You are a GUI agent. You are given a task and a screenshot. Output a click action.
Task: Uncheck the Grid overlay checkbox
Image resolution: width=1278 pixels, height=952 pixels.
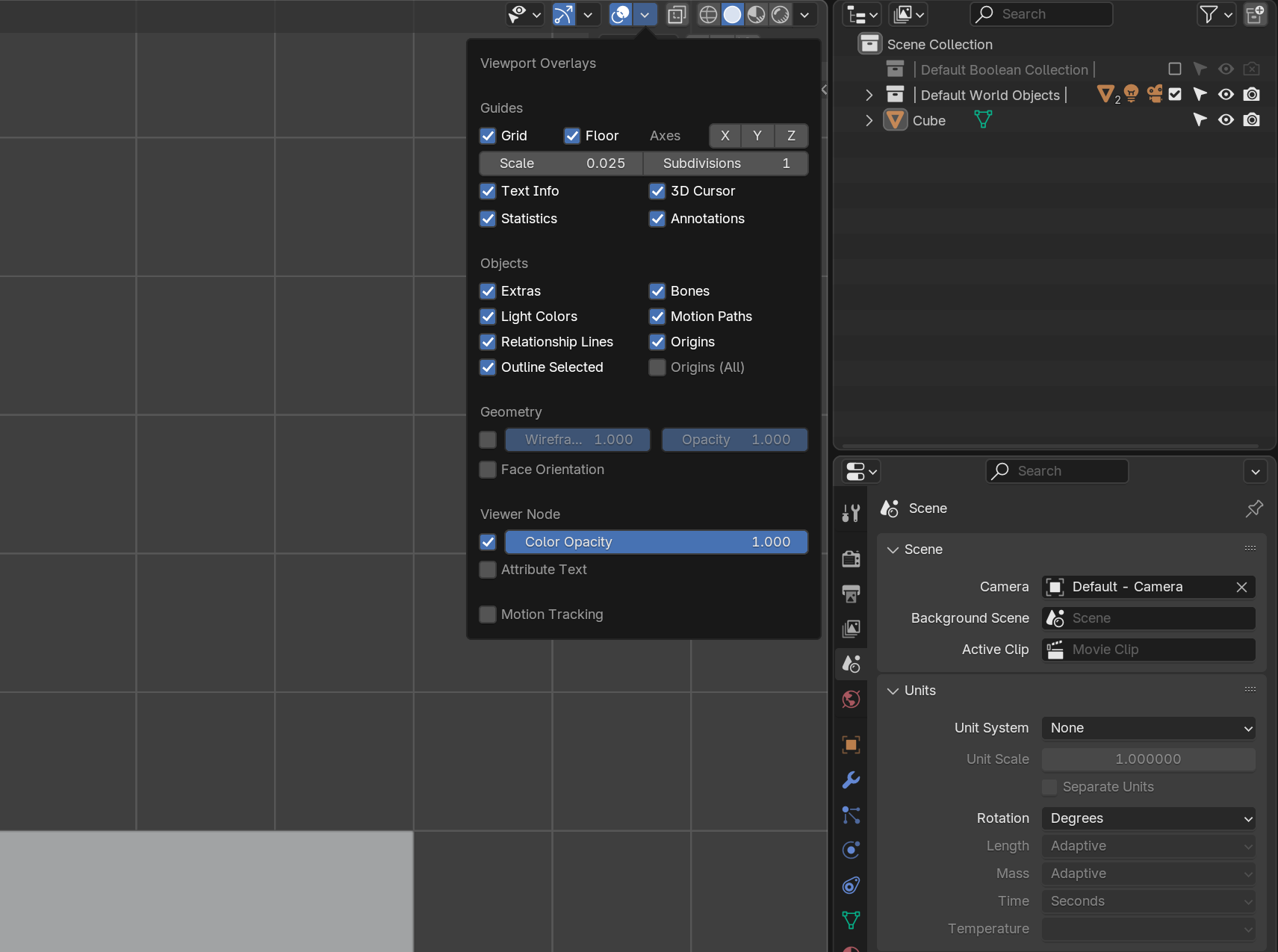(x=488, y=136)
